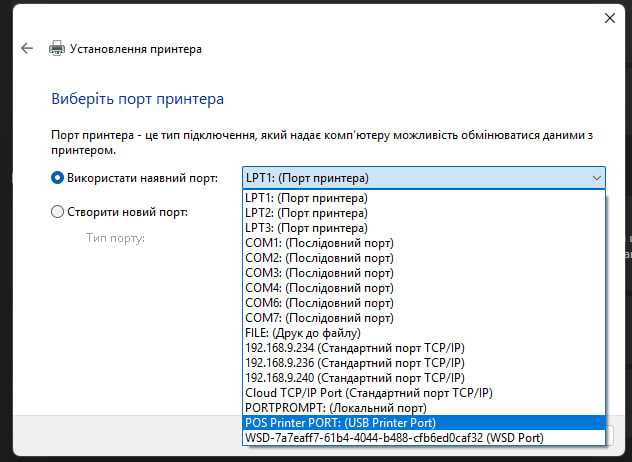Collapse the port dropdown using its chevron

[x=596, y=178]
